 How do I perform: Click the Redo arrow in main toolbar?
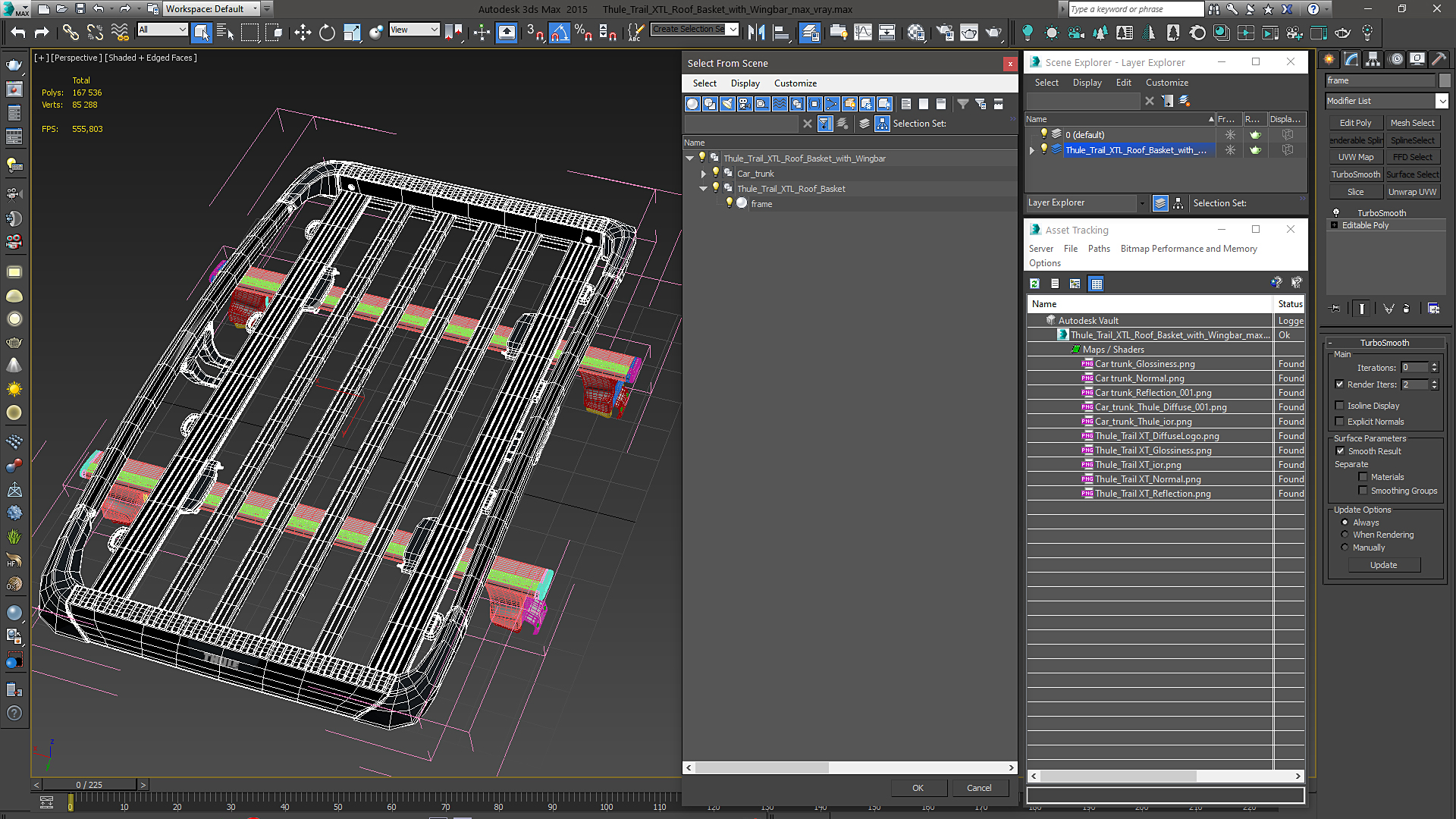pos(42,33)
